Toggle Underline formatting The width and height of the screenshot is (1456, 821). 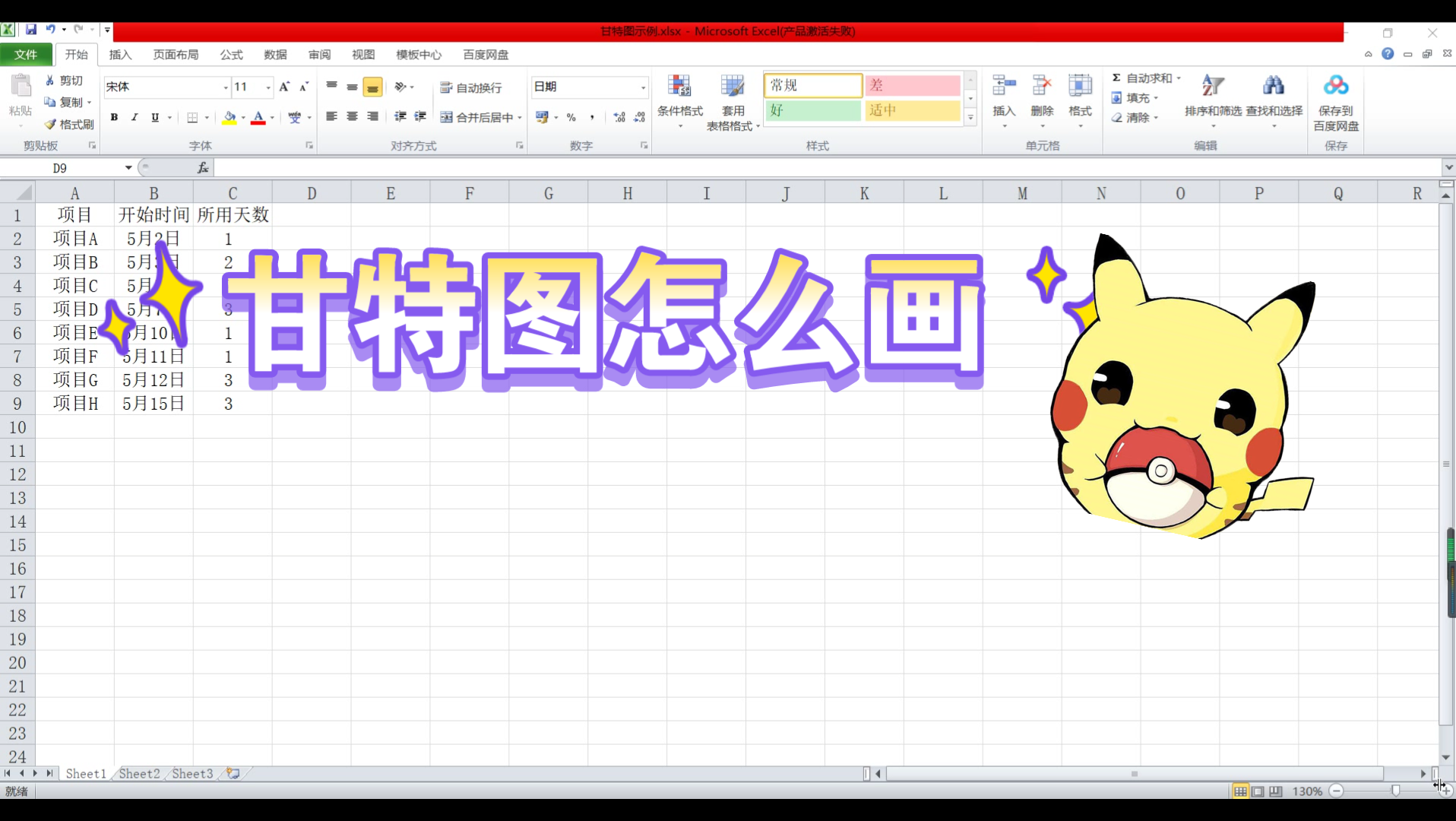click(x=155, y=117)
